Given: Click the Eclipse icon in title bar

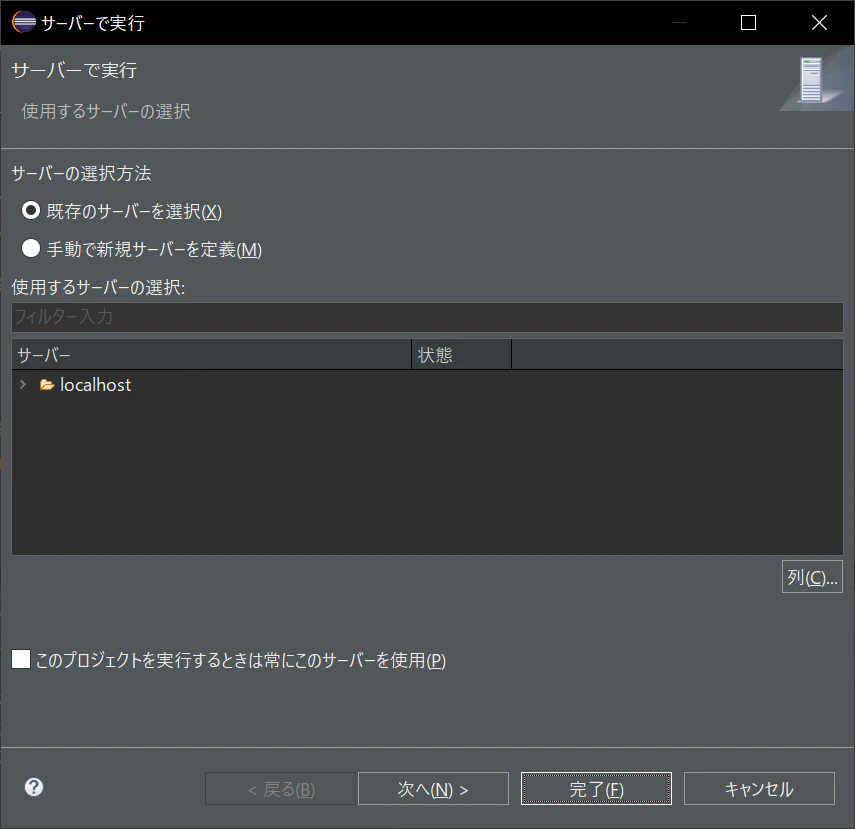Looking at the screenshot, I should point(23,22).
